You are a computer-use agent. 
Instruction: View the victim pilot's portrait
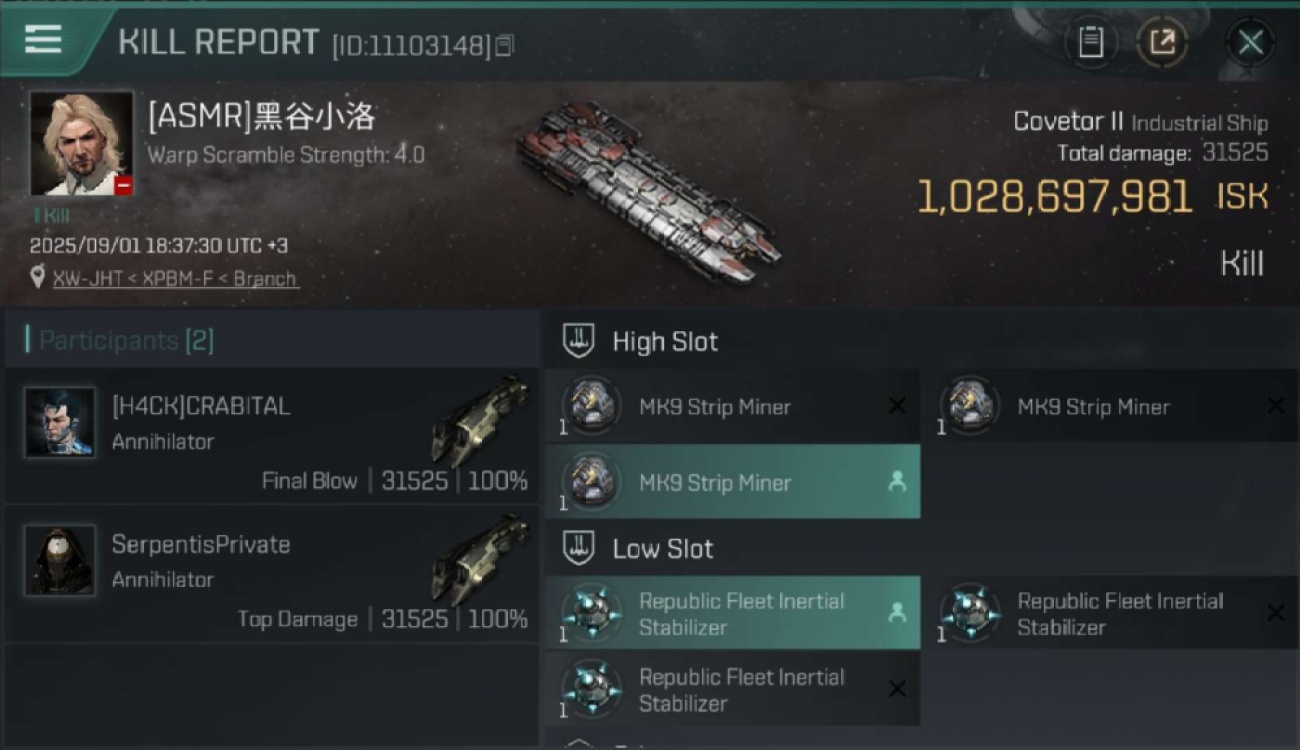point(81,144)
